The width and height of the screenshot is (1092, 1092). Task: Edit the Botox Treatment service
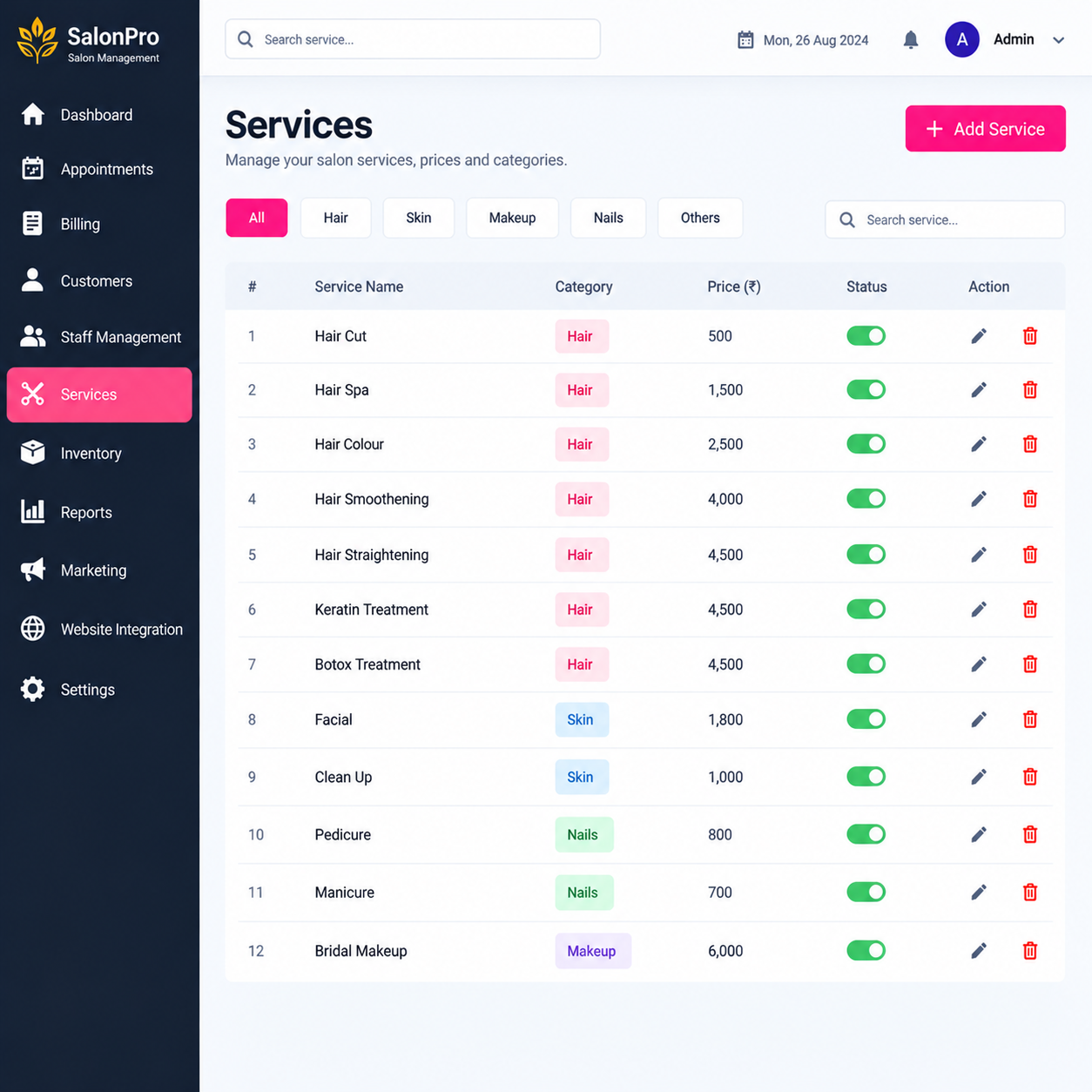coord(979,664)
